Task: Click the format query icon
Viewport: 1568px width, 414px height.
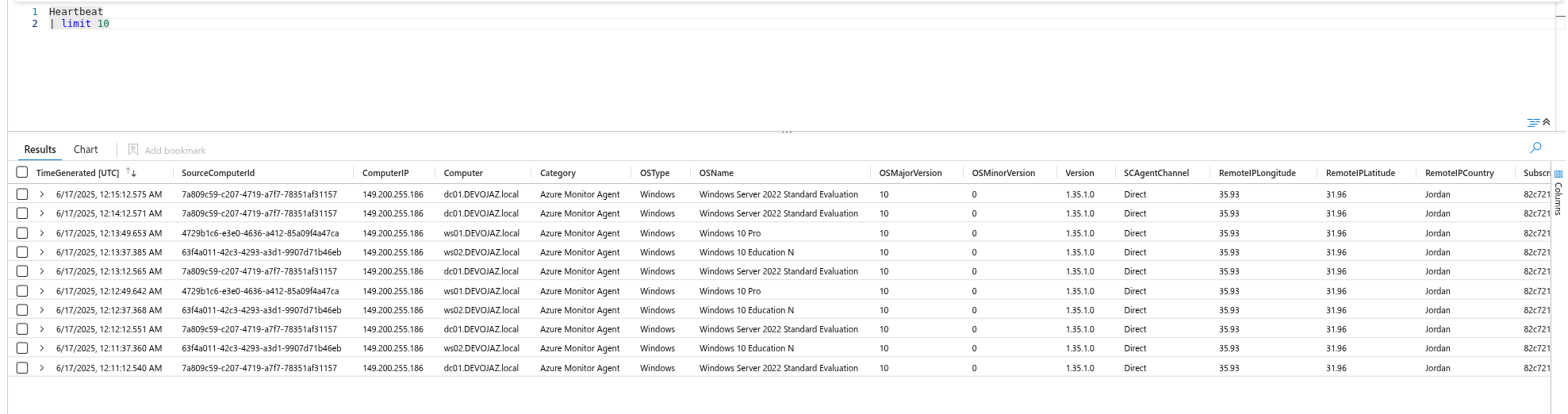Action: [1533, 122]
